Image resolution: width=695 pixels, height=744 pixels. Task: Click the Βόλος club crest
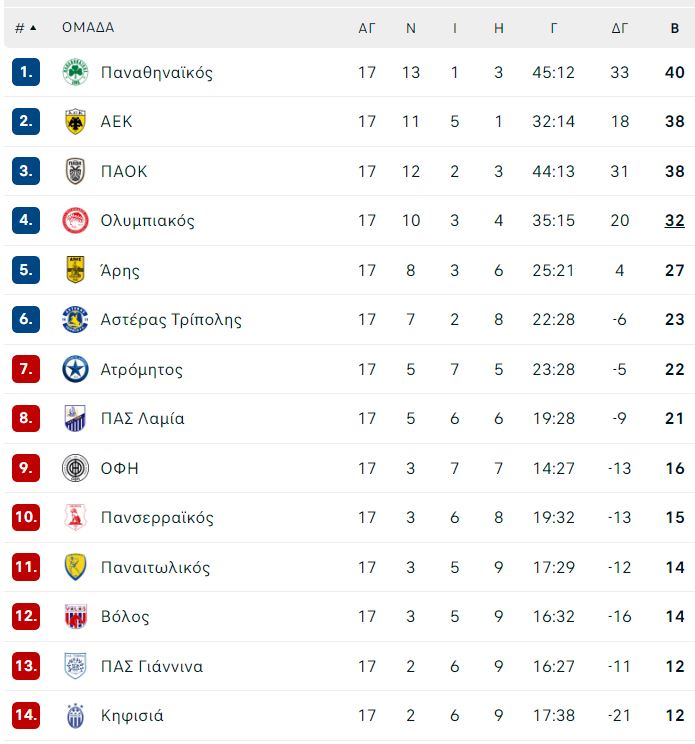(75, 616)
